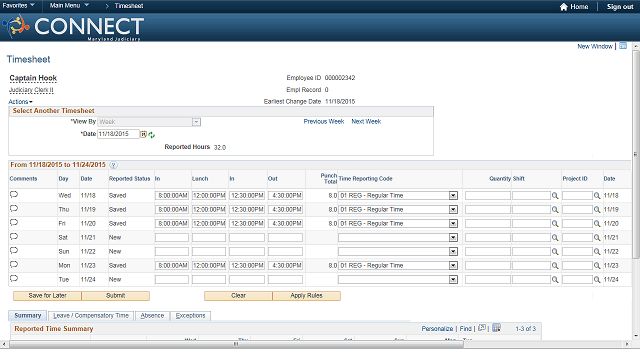Open comment bubble for Mon 11/23
This screenshot has width=640, height=360.
(x=14, y=264)
